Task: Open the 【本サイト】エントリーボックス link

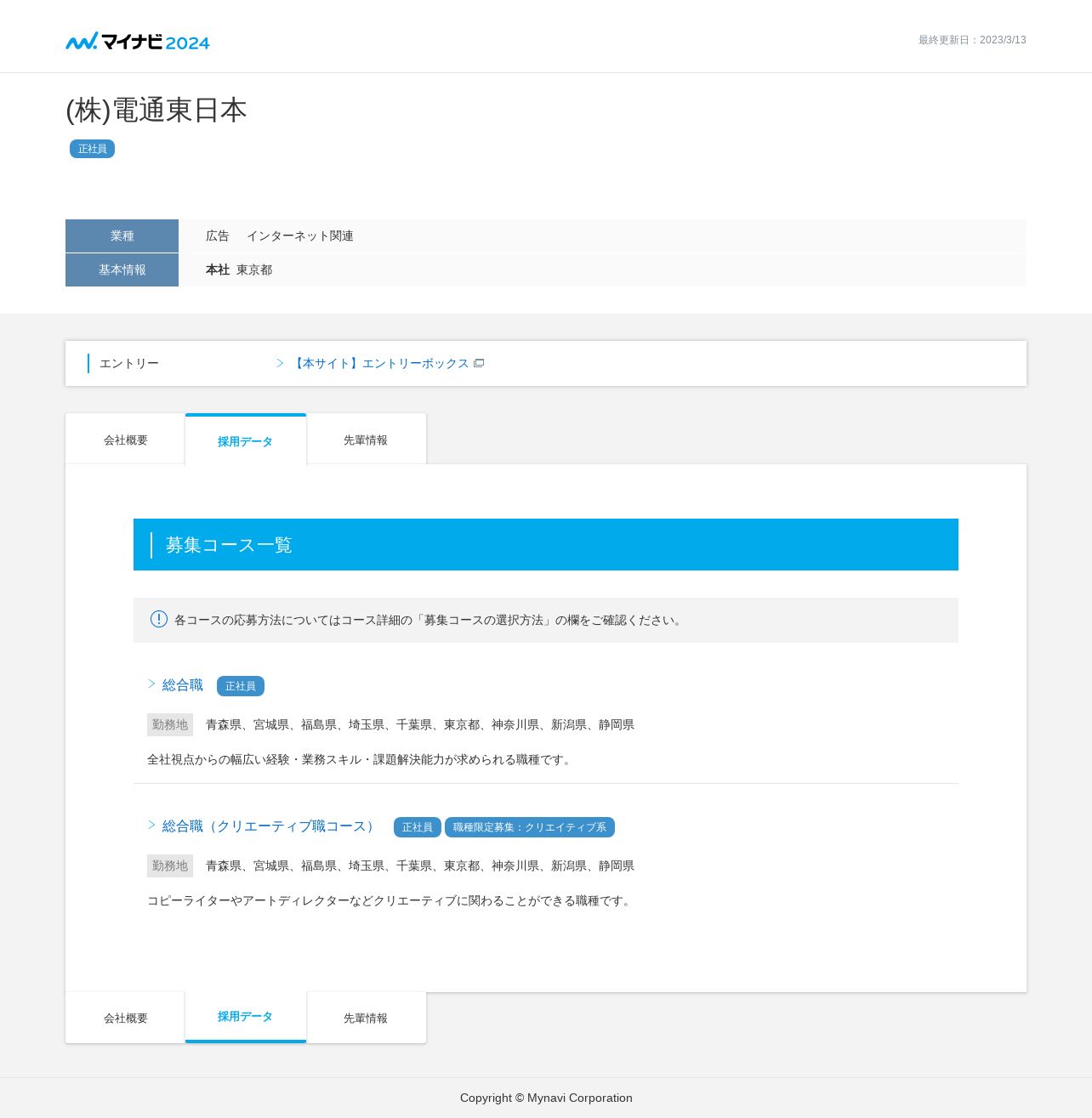Action: pyautogui.click(x=379, y=363)
